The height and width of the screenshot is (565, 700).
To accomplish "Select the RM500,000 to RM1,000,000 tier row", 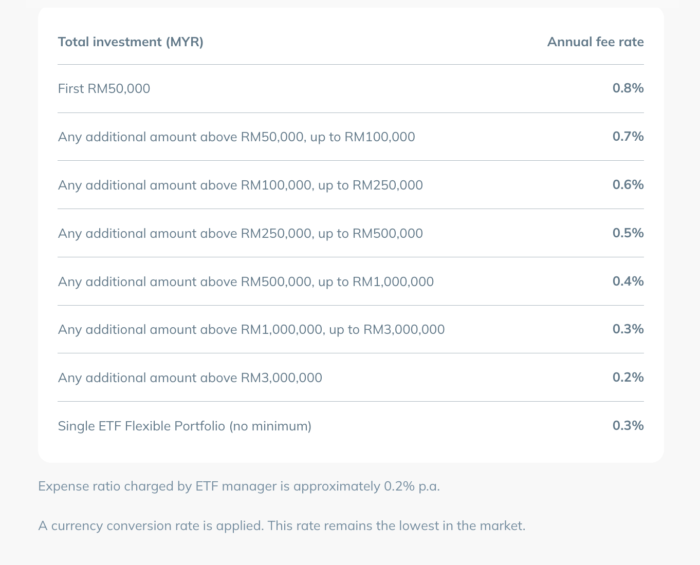I will [246, 281].
